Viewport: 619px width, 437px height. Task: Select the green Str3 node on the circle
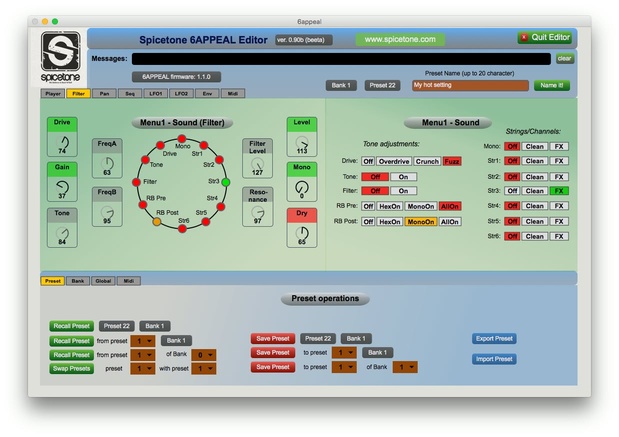tap(226, 181)
